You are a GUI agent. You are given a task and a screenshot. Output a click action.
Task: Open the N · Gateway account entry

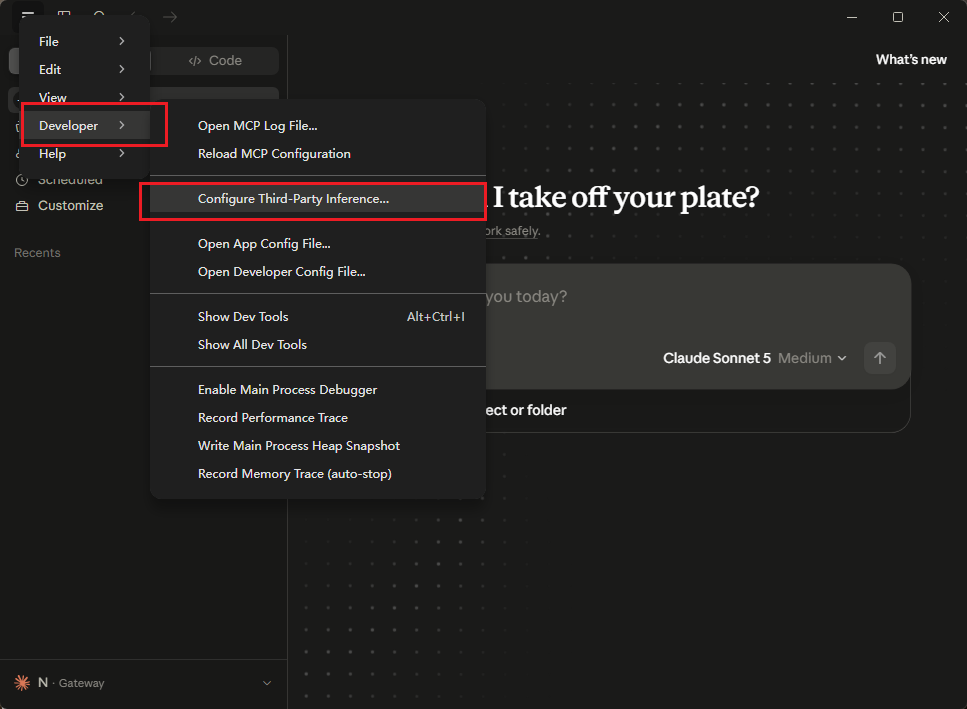coord(143,683)
